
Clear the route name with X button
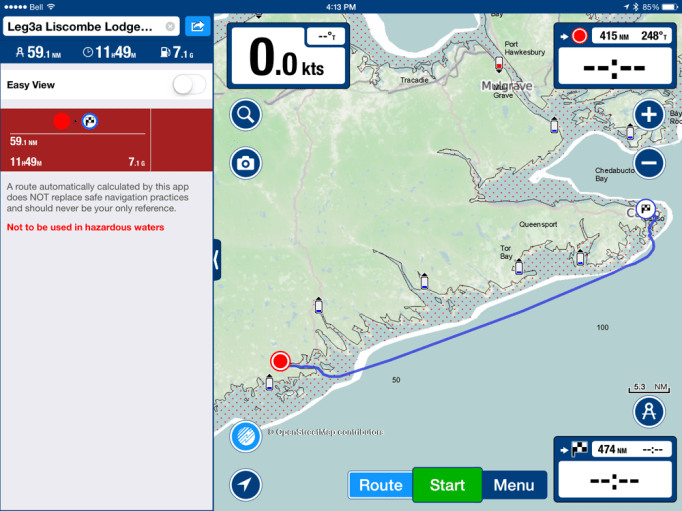[x=170, y=26]
